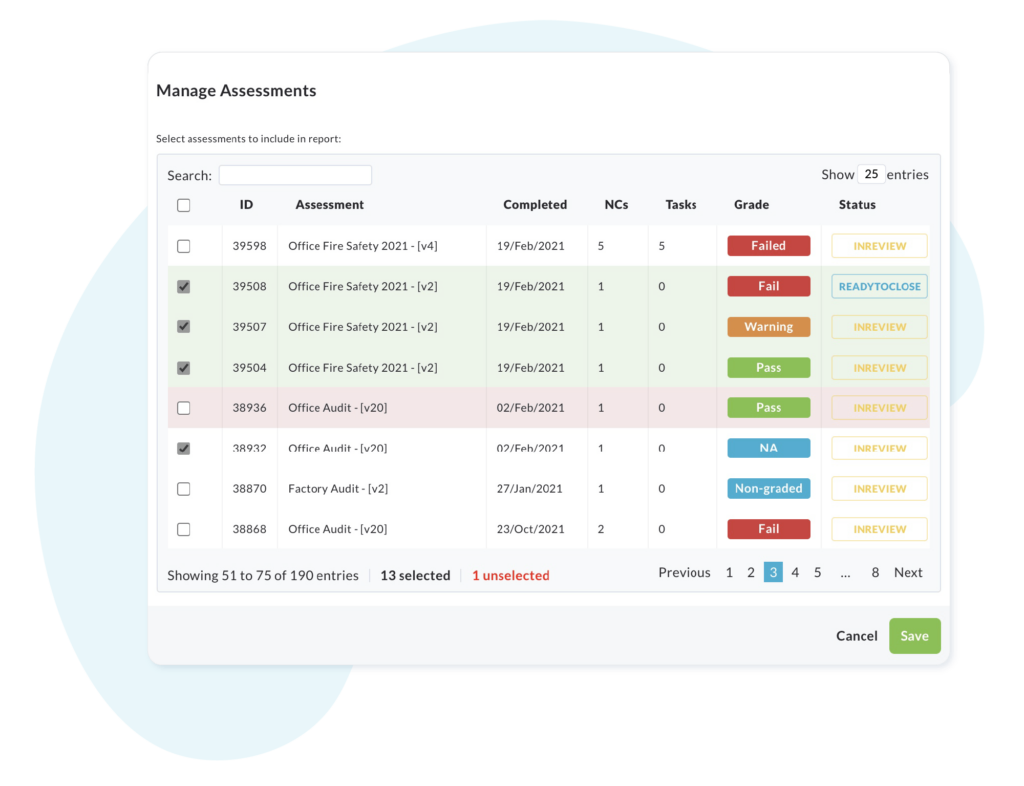1024x786 pixels.
Task: Go to the Previous page
Action: (x=684, y=573)
